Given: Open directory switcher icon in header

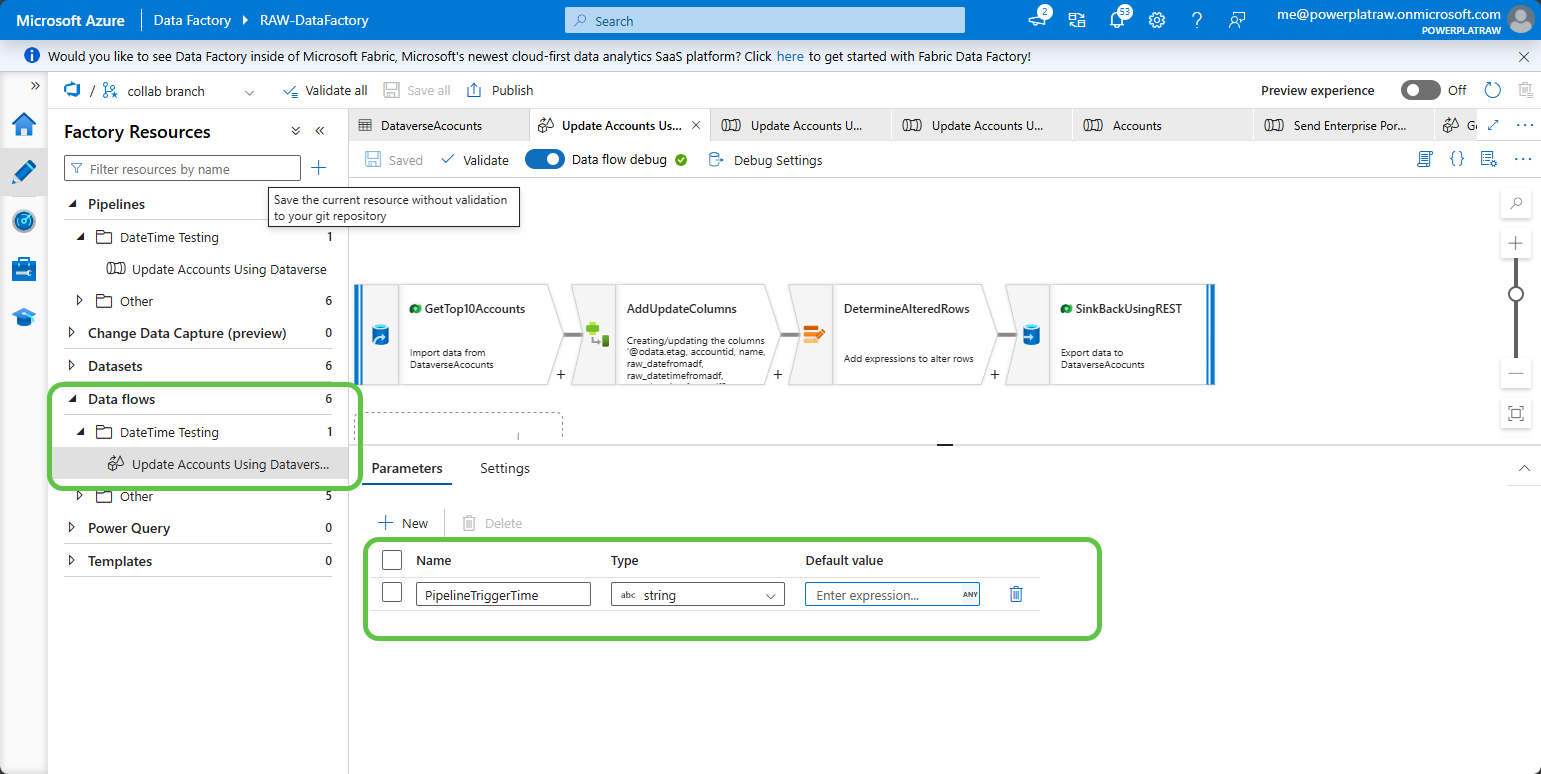Looking at the screenshot, I should (x=1077, y=20).
